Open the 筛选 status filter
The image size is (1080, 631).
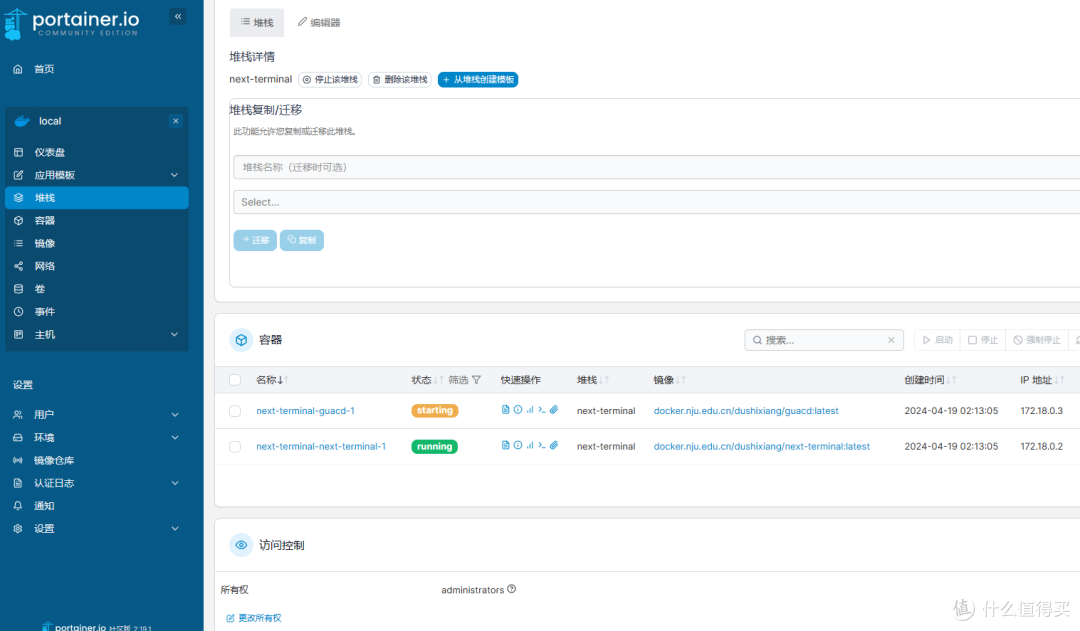465,380
